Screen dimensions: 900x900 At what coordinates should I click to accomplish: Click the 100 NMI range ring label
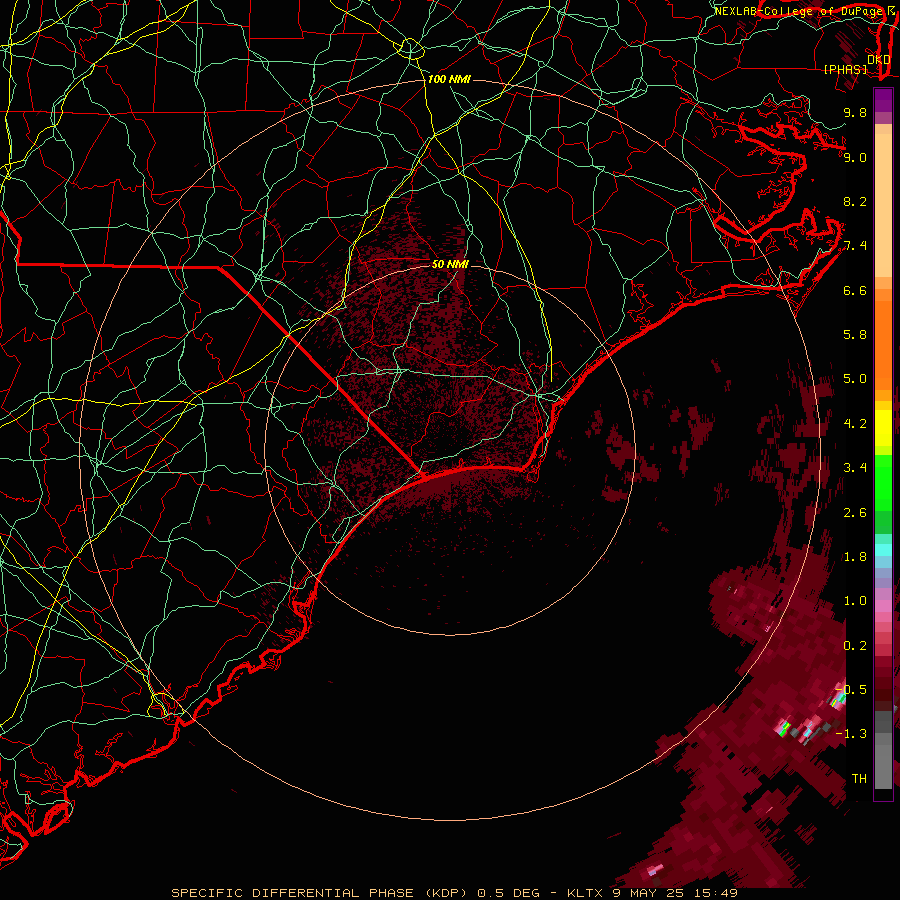(449, 79)
